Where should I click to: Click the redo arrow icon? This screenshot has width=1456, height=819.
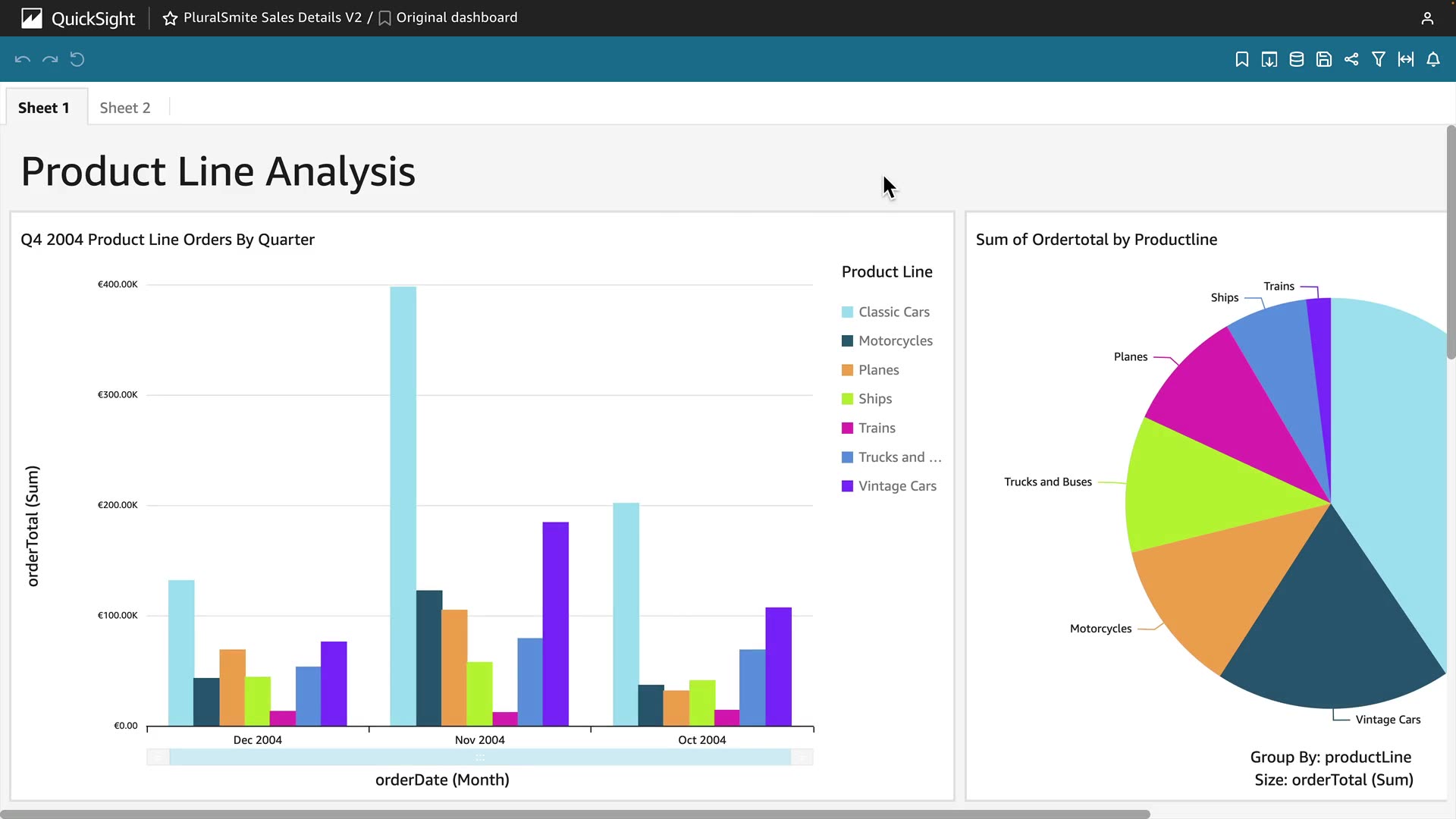coord(50,59)
